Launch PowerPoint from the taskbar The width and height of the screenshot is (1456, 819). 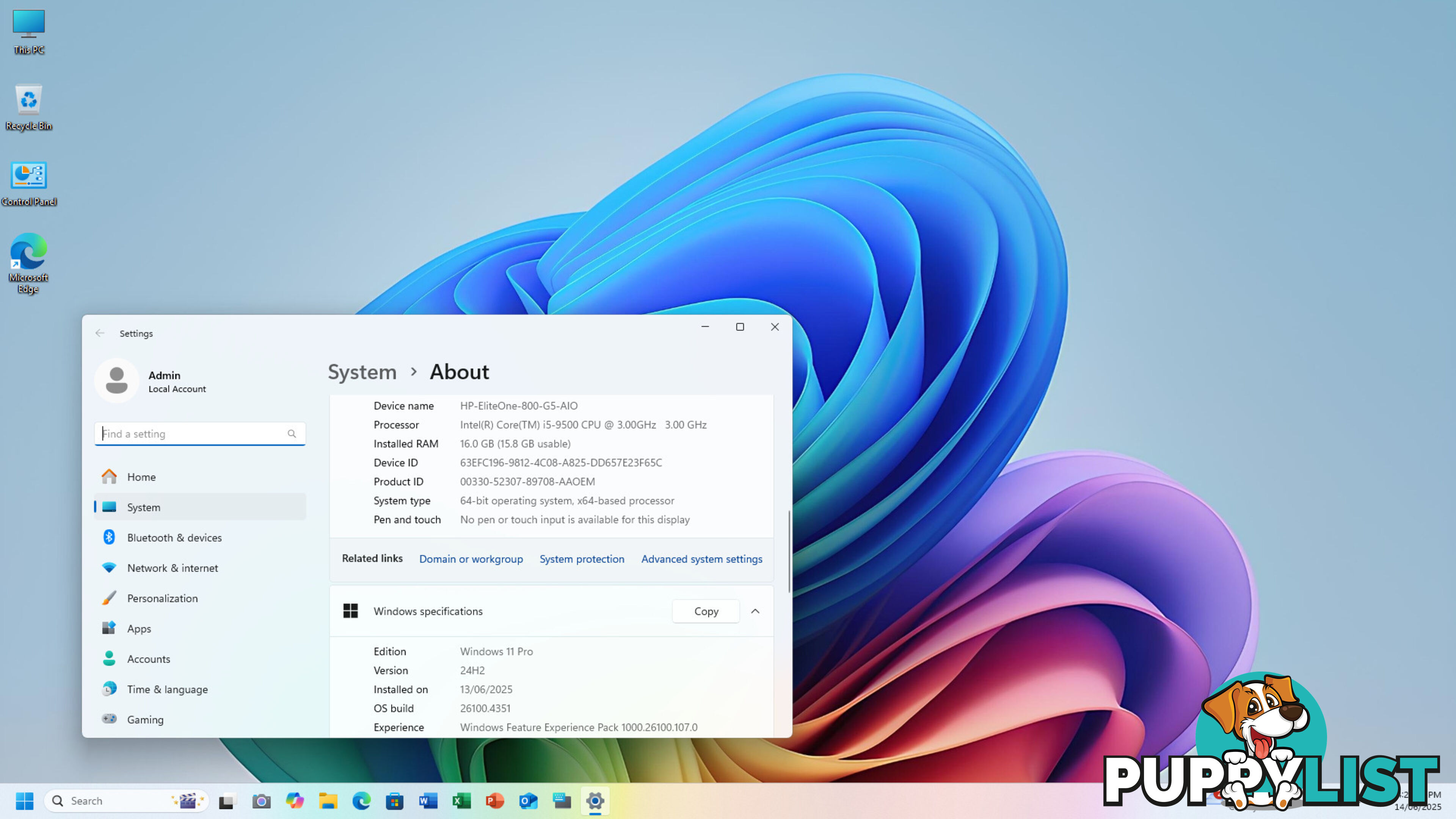[x=494, y=801]
